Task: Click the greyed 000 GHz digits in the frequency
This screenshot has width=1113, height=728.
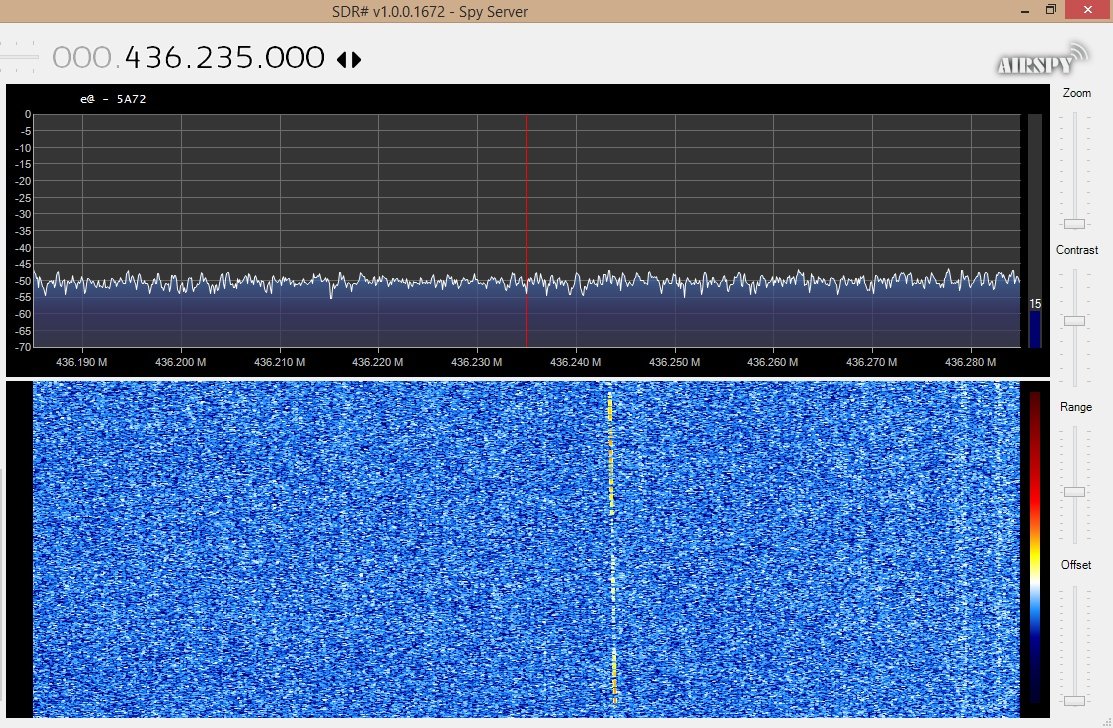Action: (x=82, y=57)
